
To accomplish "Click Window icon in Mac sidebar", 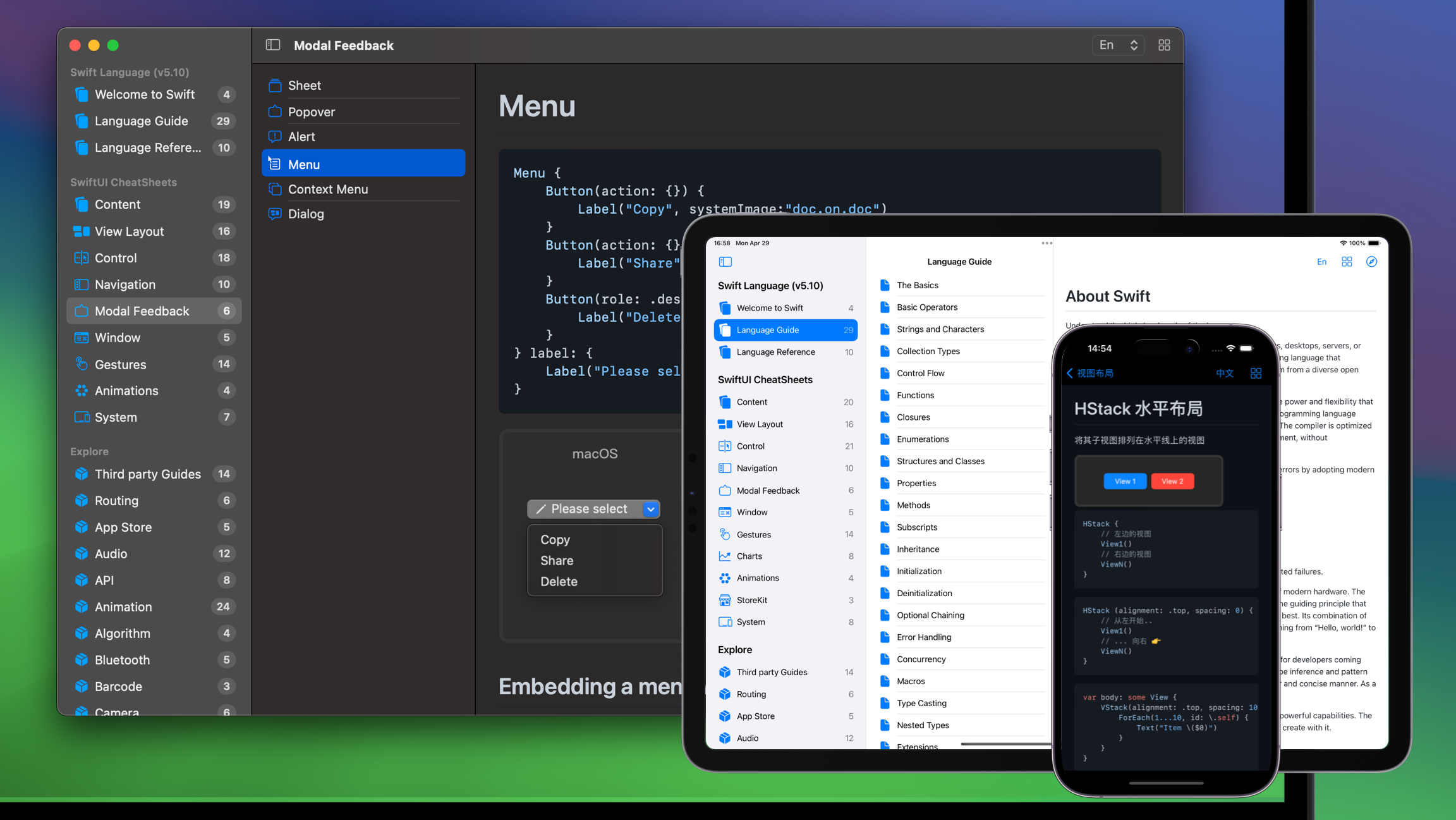I will pos(82,338).
